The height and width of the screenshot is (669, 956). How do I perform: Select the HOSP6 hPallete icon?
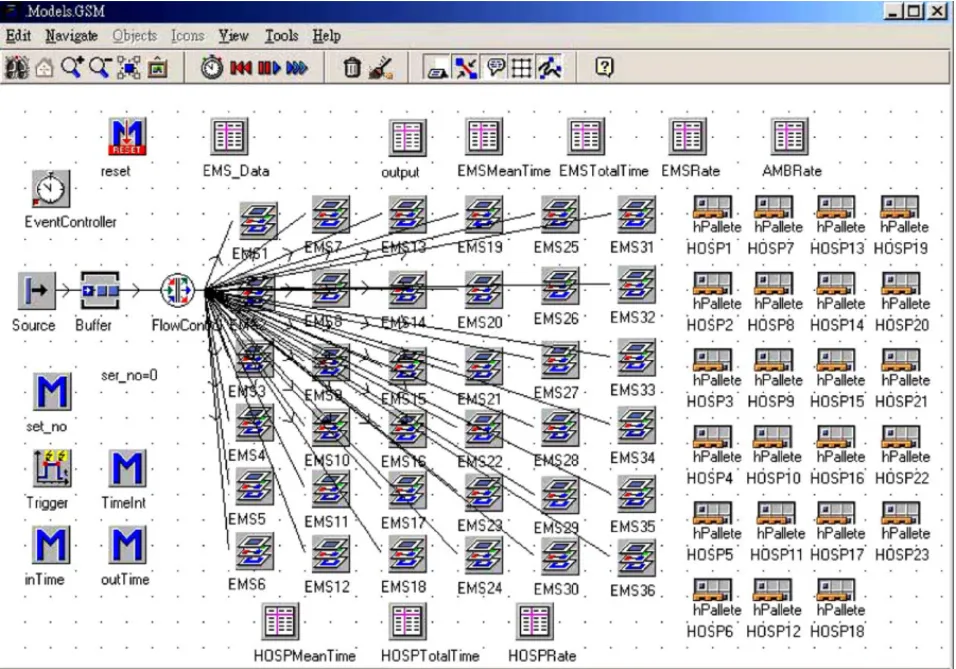(x=712, y=590)
